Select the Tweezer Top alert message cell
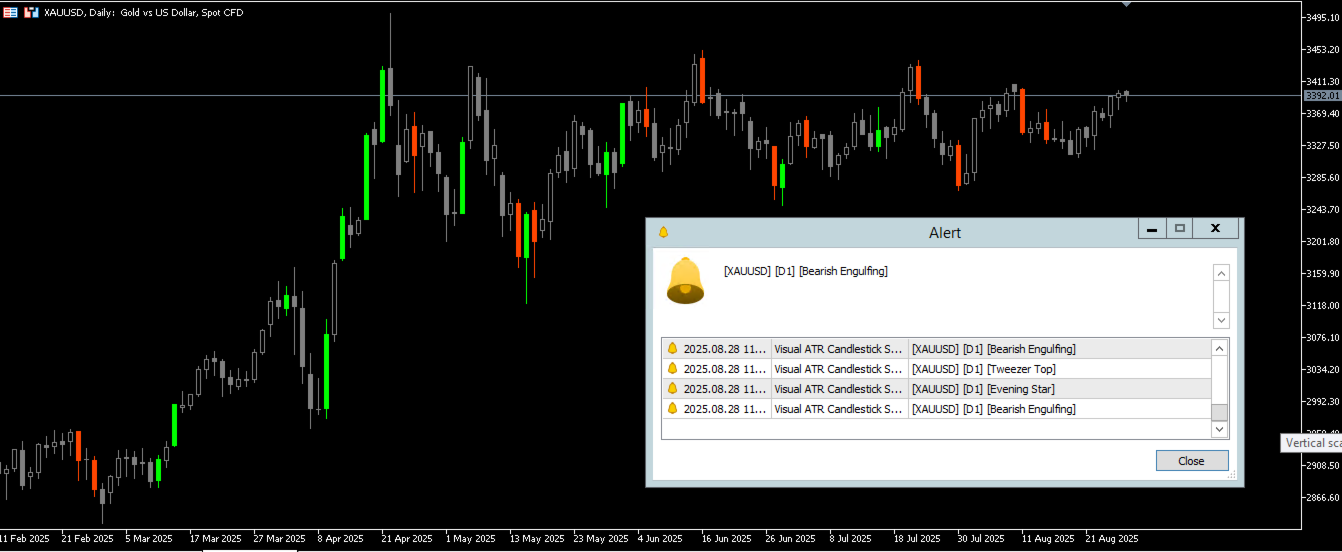 click(1059, 369)
